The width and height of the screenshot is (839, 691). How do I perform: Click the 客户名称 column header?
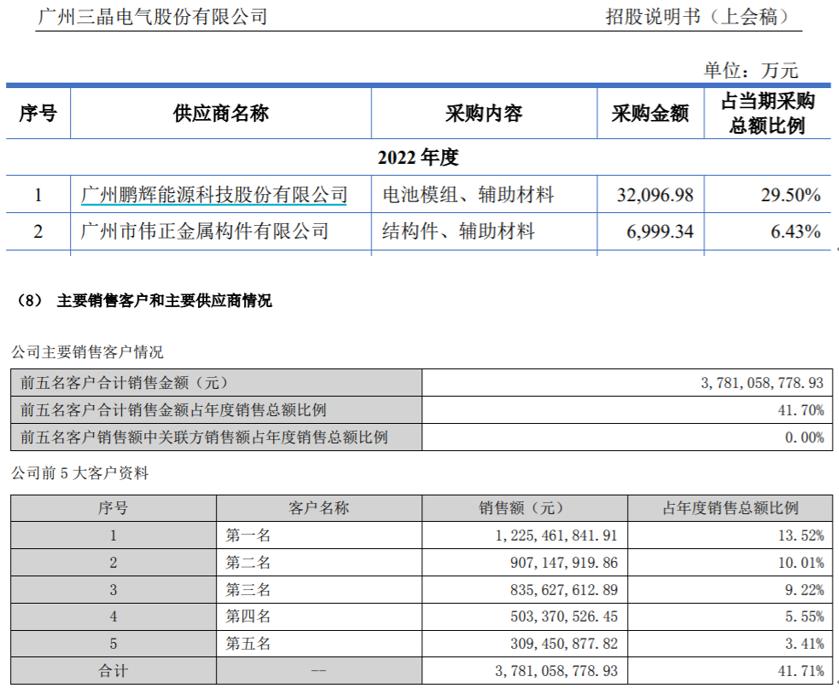click(319, 507)
